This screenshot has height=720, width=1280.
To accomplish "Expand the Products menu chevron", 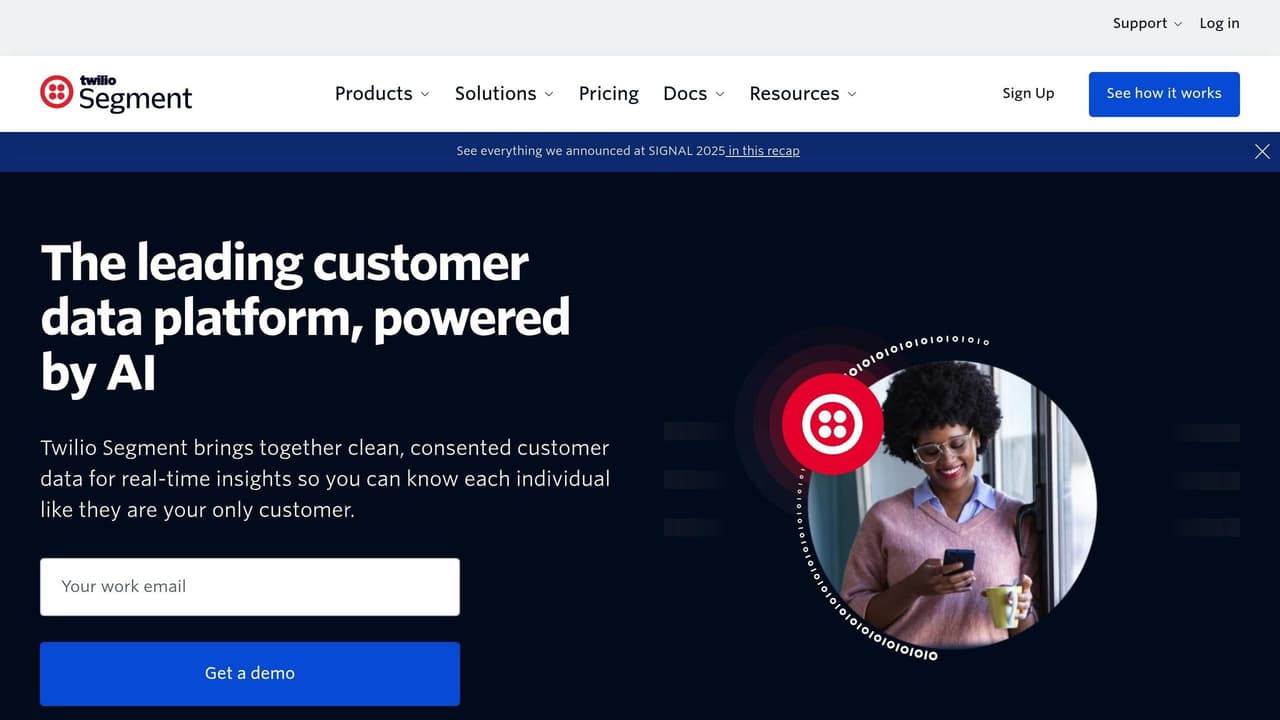I will pyautogui.click(x=425, y=94).
